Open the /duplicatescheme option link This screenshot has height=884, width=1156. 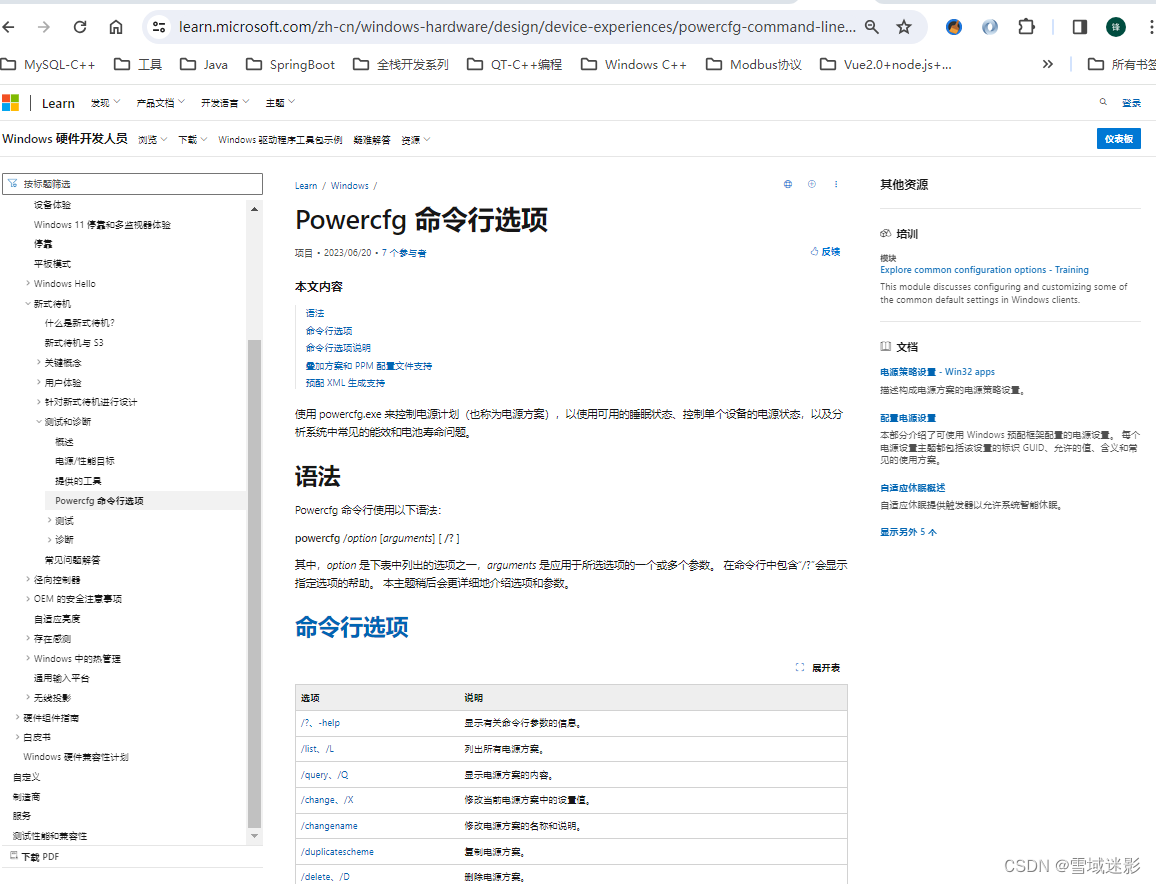[337, 852]
